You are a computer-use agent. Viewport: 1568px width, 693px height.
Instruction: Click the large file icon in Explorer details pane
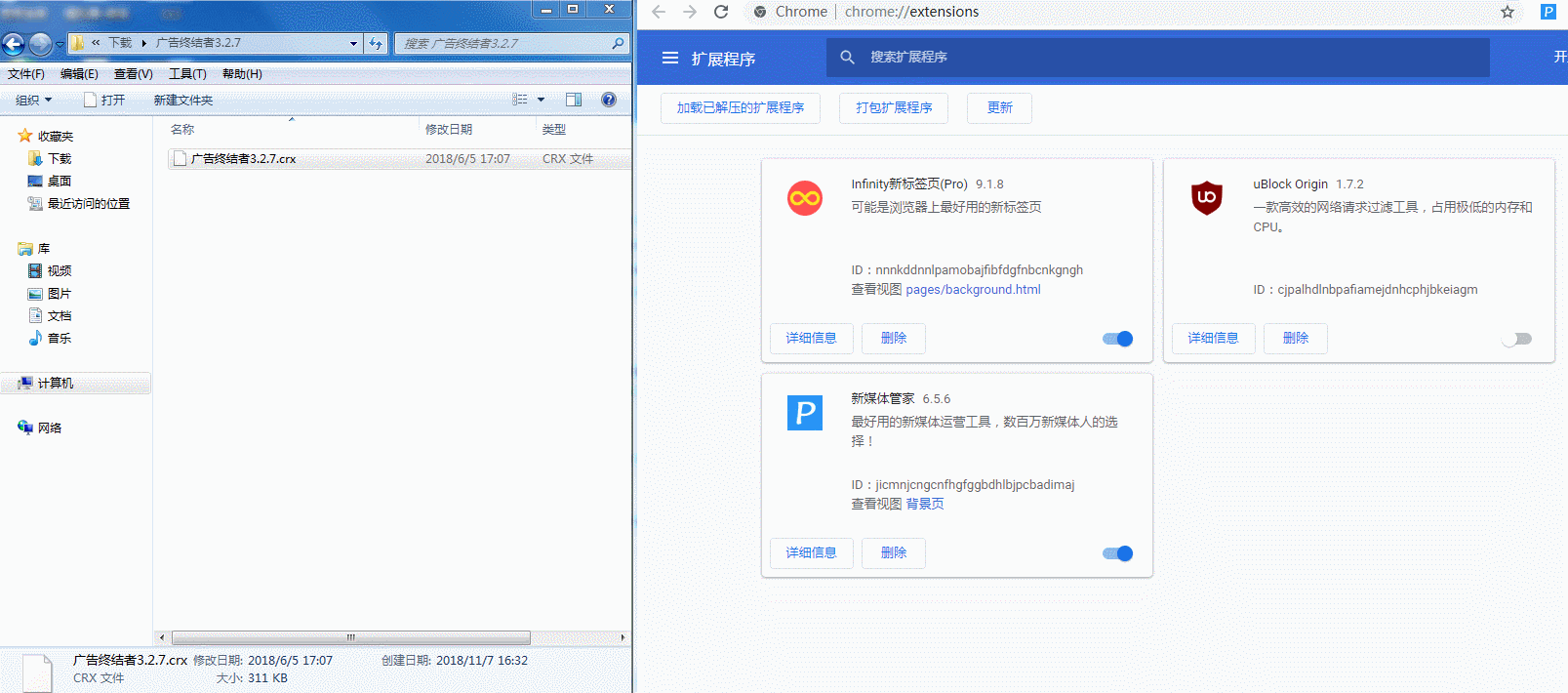point(37,673)
